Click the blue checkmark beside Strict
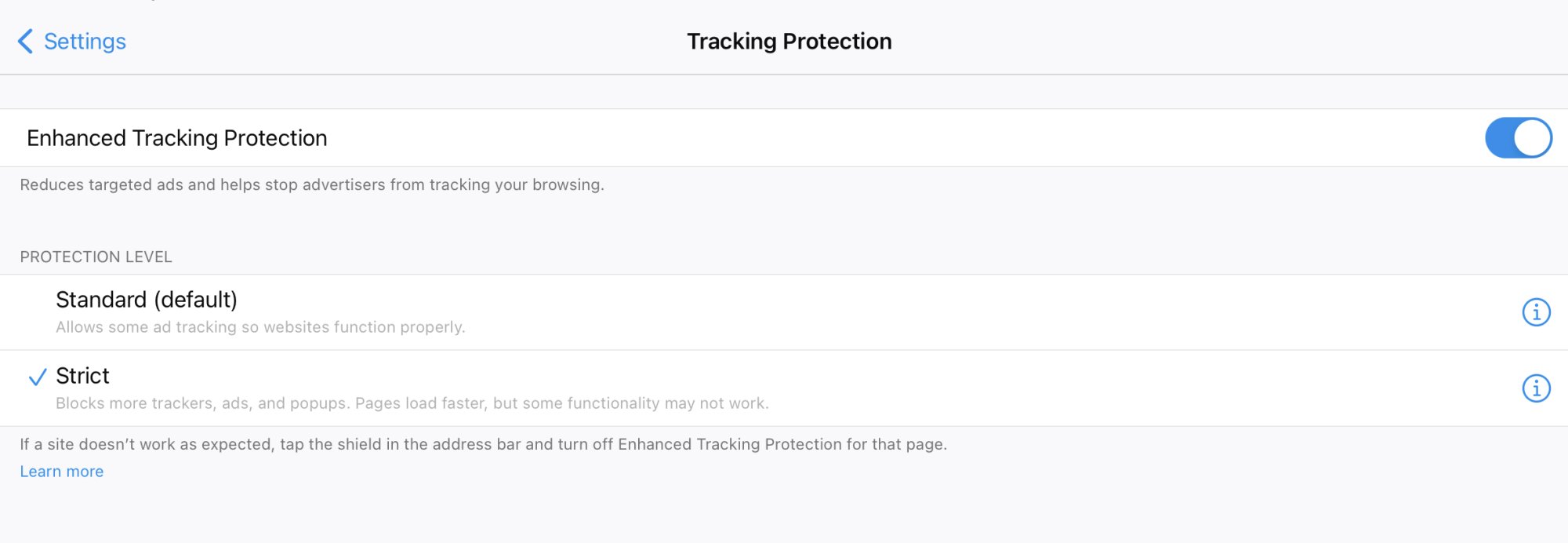This screenshot has height=543, width=1568. (37, 378)
